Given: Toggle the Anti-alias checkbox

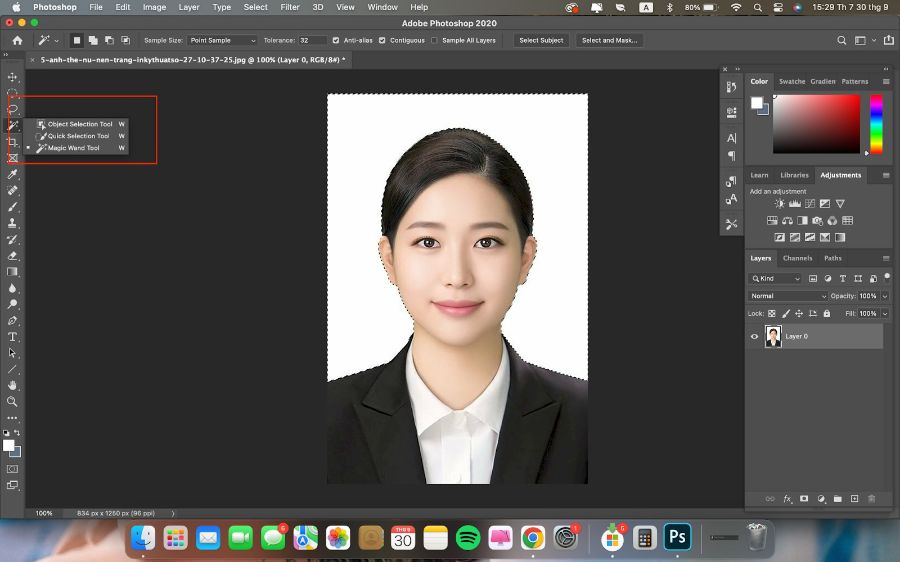Looking at the screenshot, I should (336, 40).
